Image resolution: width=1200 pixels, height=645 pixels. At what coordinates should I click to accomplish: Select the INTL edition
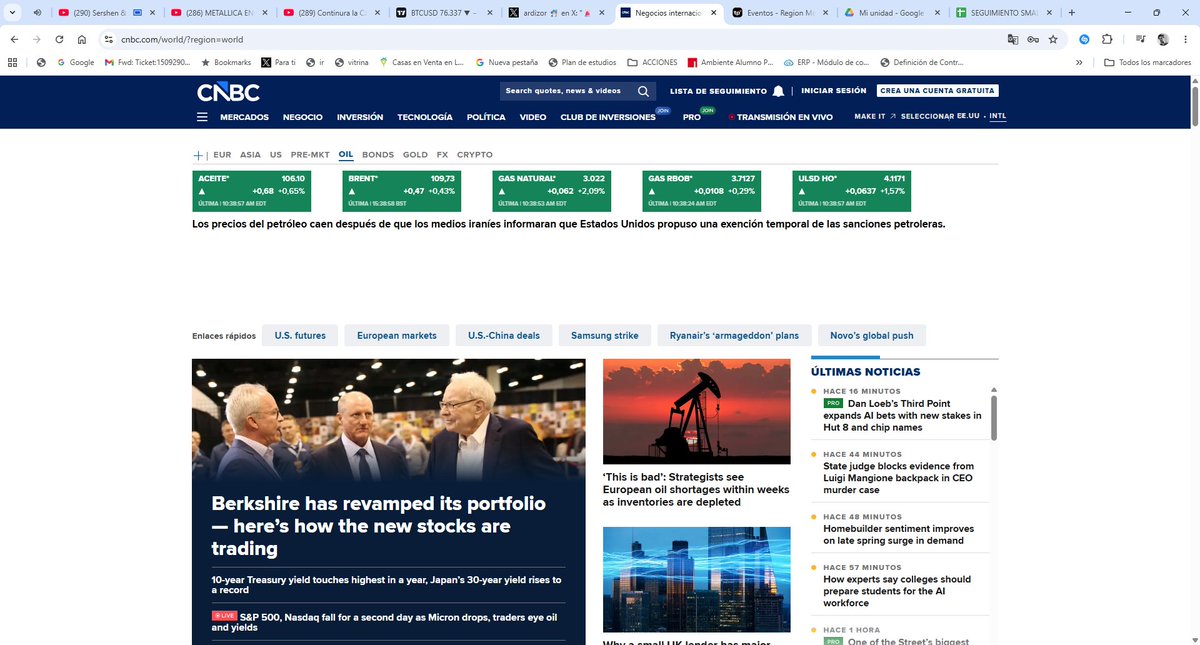998,117
